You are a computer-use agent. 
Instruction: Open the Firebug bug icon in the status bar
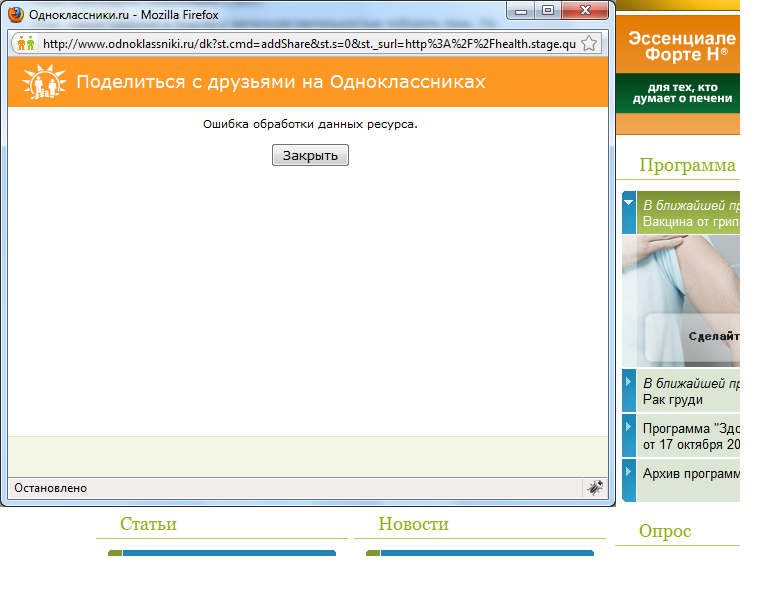click(595, 488)
